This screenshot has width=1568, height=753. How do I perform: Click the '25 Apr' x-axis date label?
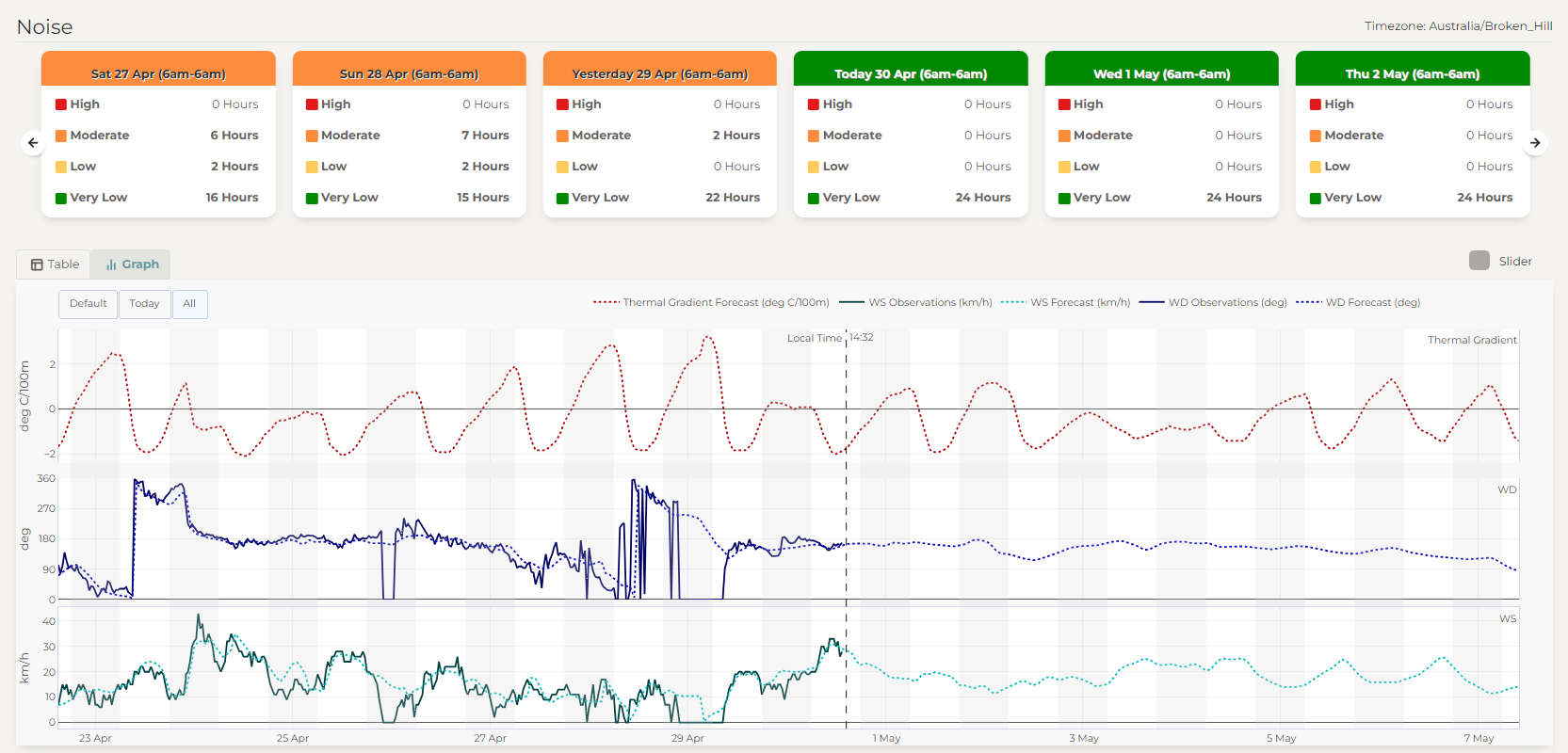pyautogui.click(x=293, y=739)
